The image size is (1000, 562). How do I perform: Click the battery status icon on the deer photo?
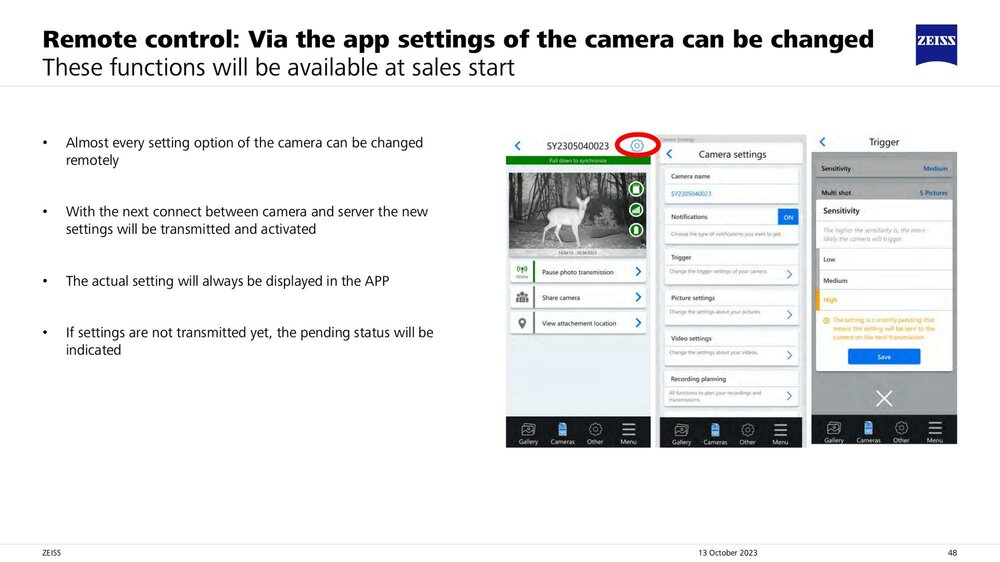pyautogui.click(x=635, y=229)
